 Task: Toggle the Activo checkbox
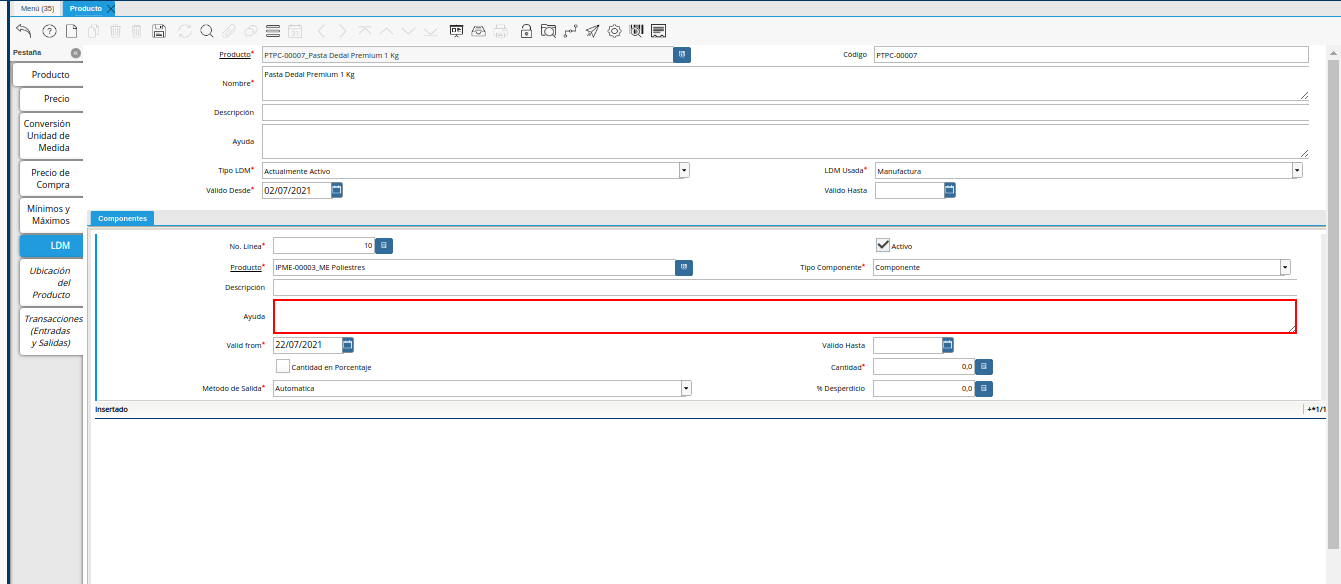(x=883, y=245)
